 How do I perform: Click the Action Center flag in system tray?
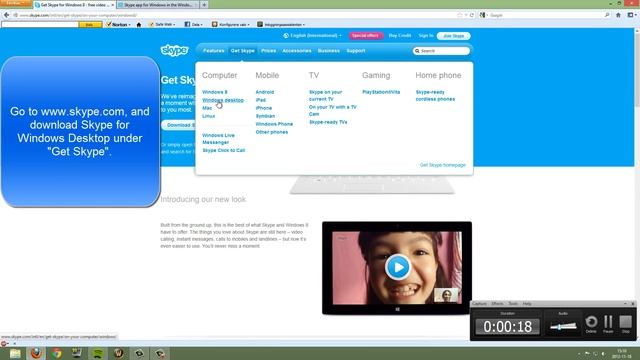point(587,353)
